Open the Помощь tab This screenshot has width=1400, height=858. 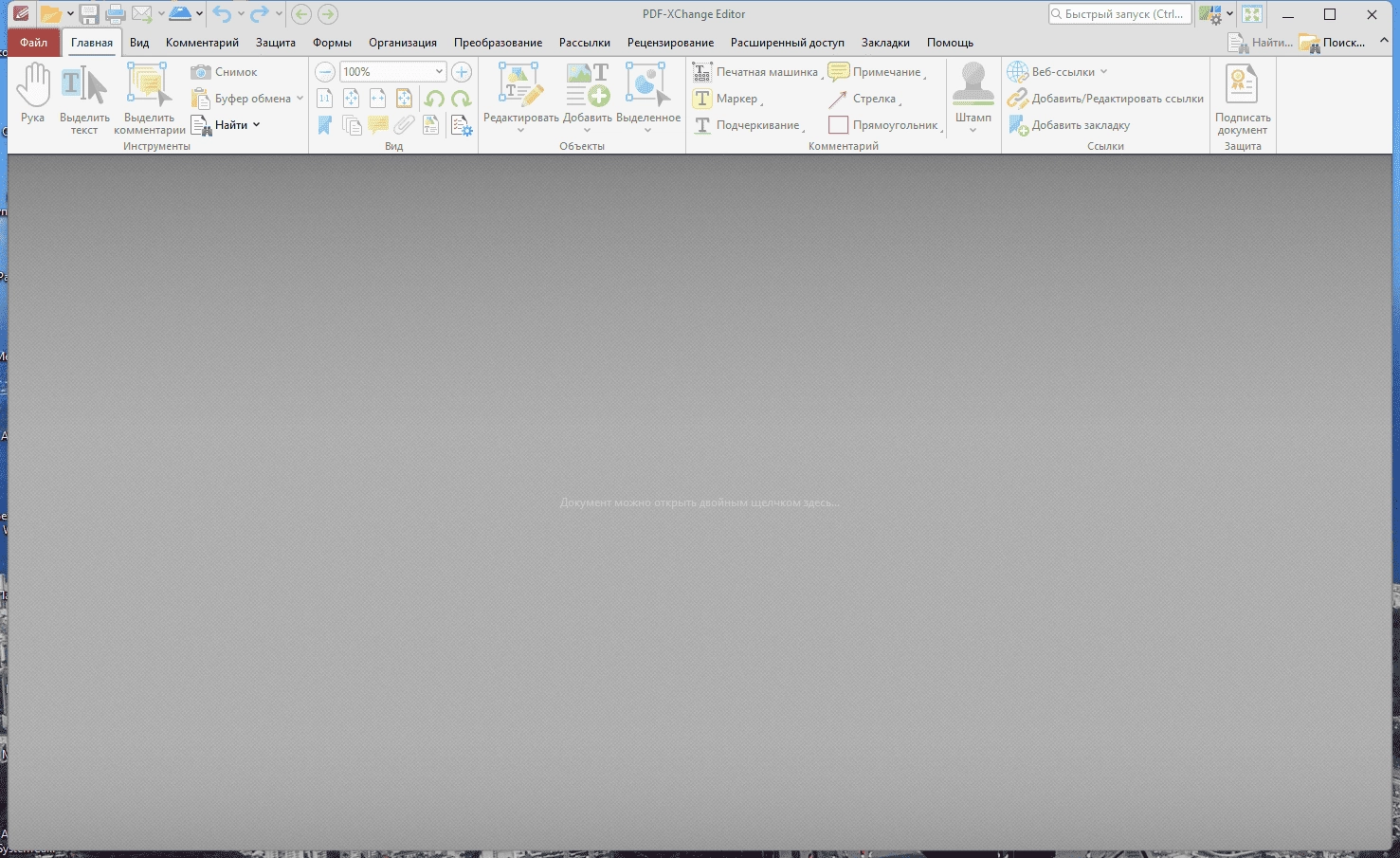[x=950, y=43]
